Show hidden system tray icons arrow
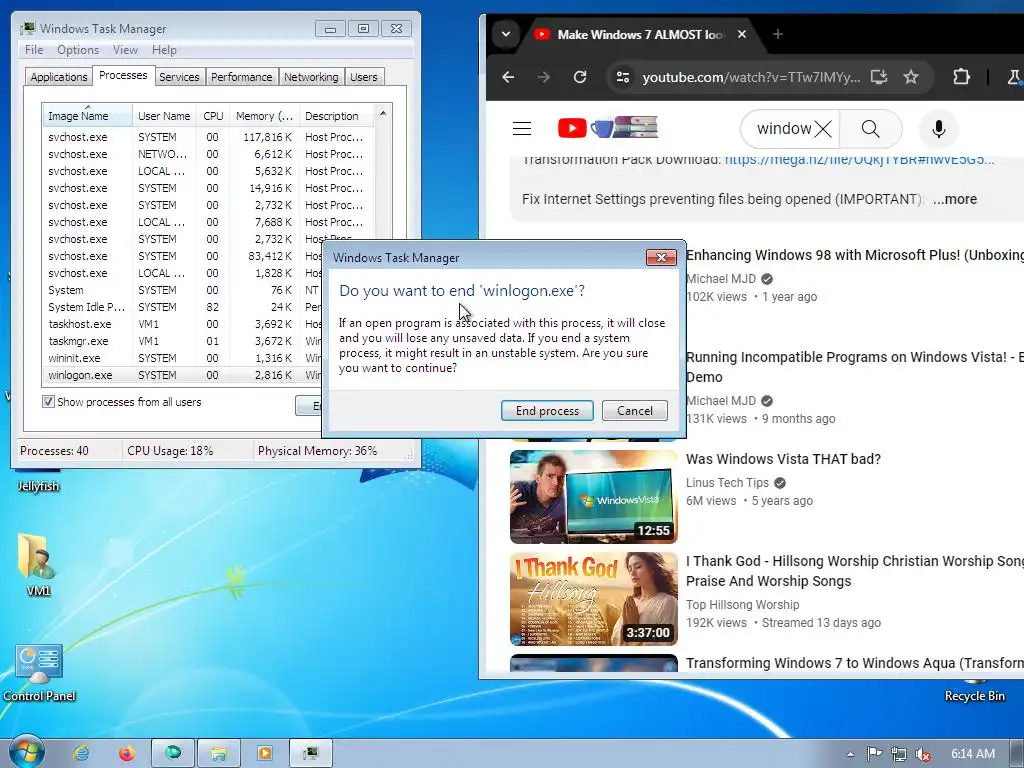Image resolution: width=1024 pixels, height=768 pixels. pyautogui.click(x=850, y=754)
